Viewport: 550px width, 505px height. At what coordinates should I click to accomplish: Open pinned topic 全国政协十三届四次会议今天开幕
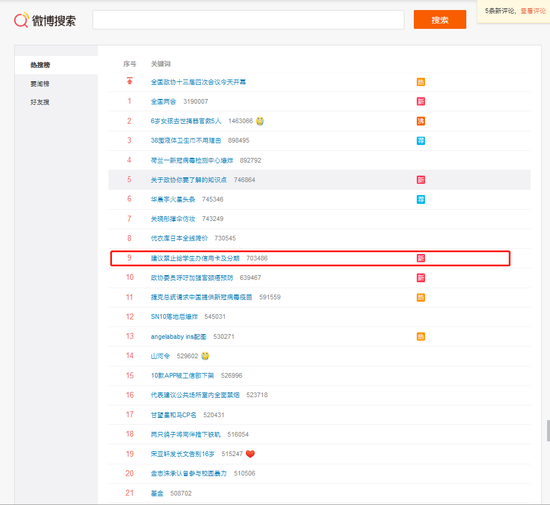pos(198,82)
